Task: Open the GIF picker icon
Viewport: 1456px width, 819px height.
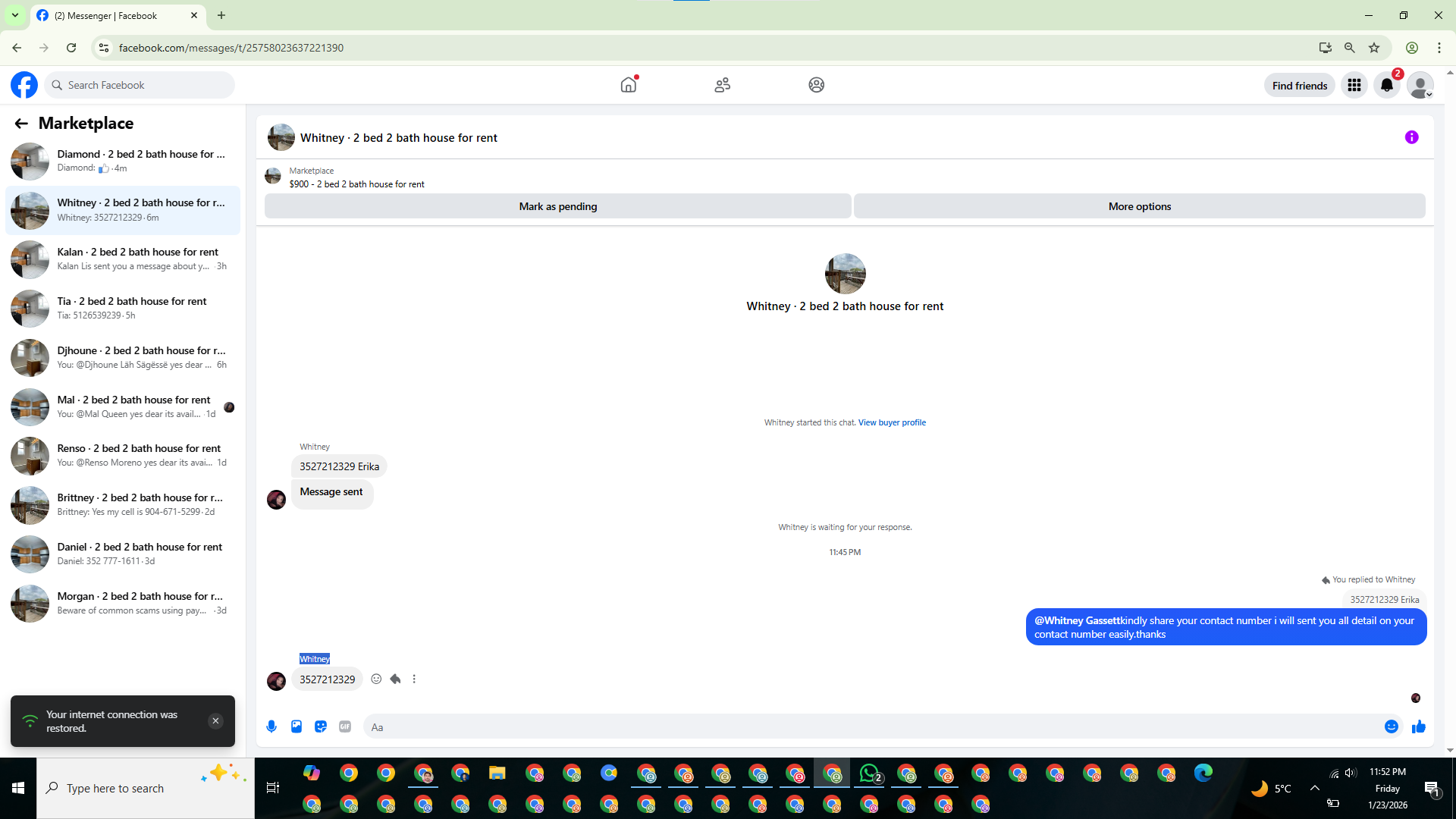Action: point(345,726)
